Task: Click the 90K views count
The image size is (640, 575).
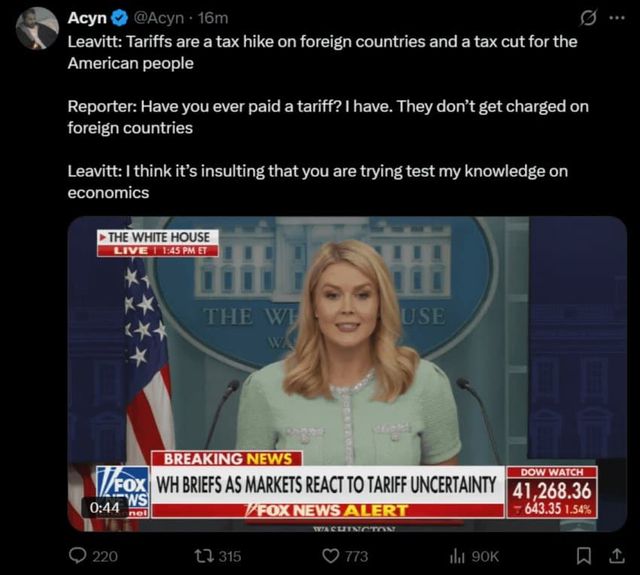Action: pyautogui.click(x=485, y=556)
